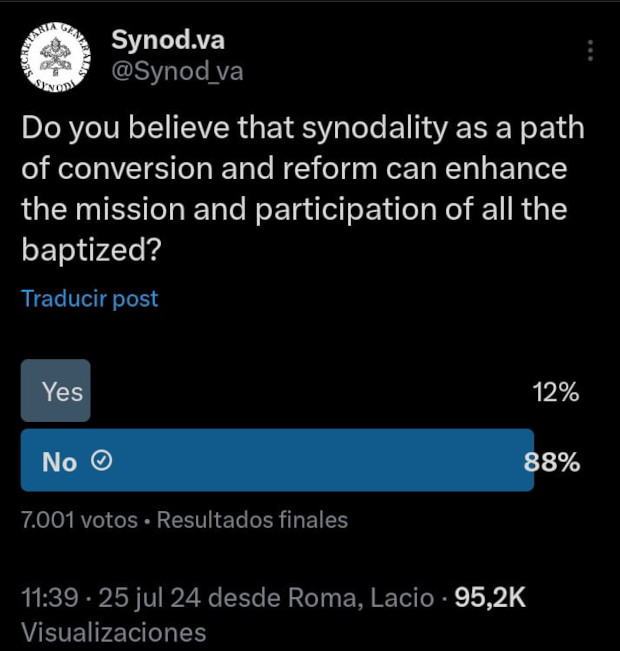The image size is (620, 651).
Task: Open the 11:39 timestamp link
Action: (x=49, y=598)
